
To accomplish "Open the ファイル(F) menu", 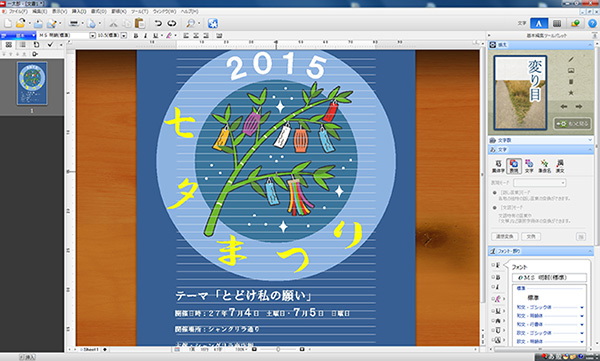I will pos(18,11).
